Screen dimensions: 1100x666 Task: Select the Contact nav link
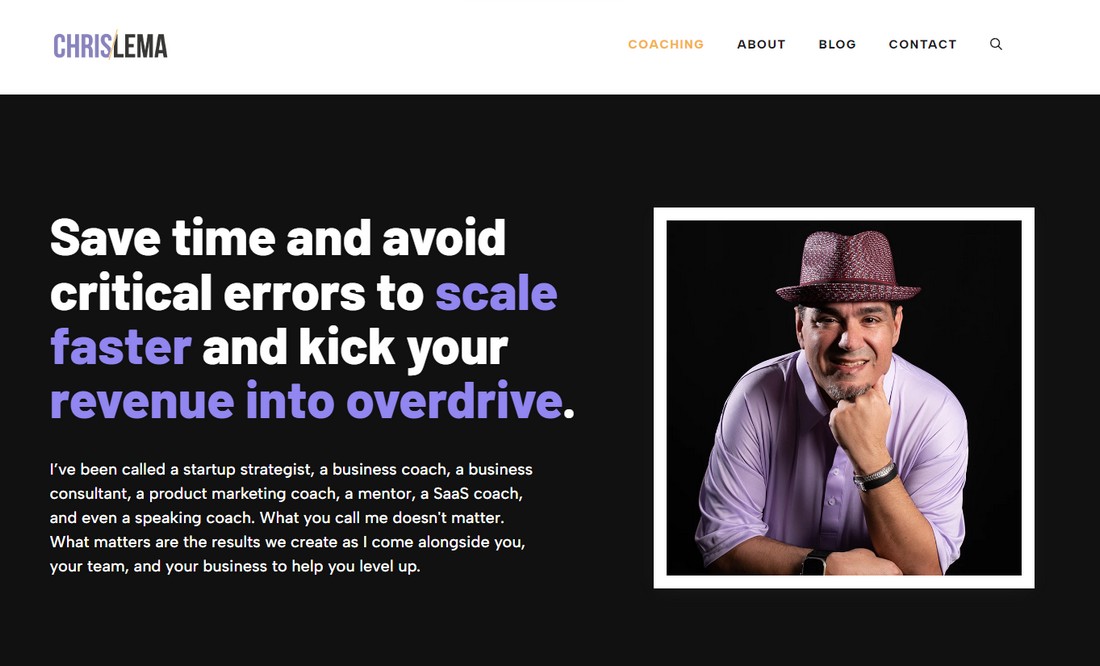point(923,44)
